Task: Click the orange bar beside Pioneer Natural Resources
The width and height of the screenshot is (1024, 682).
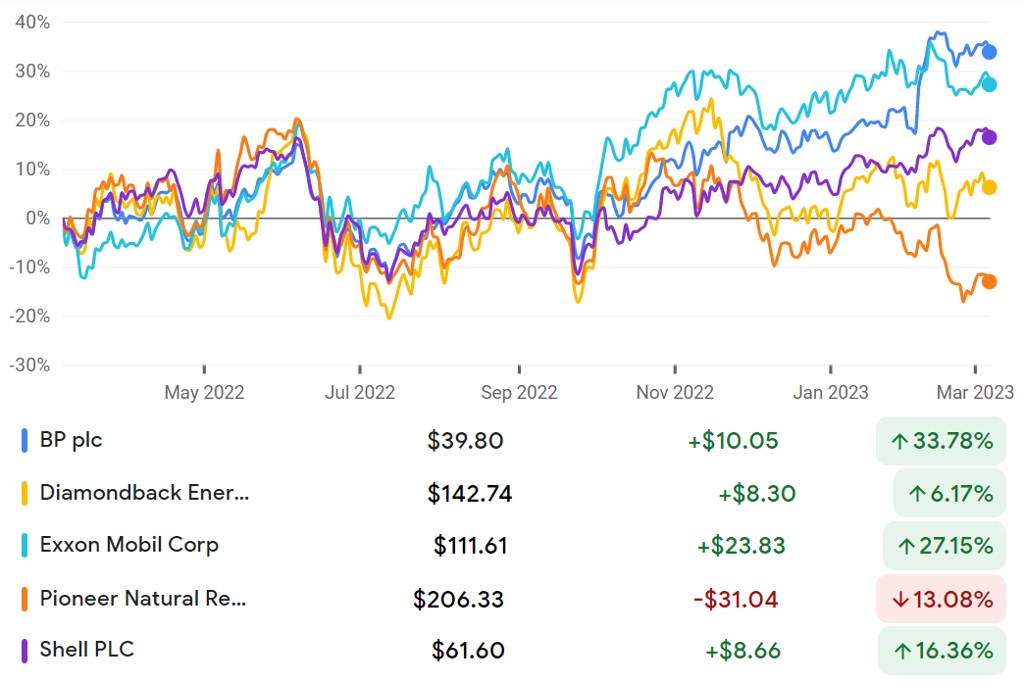Action: pos(24,598)
